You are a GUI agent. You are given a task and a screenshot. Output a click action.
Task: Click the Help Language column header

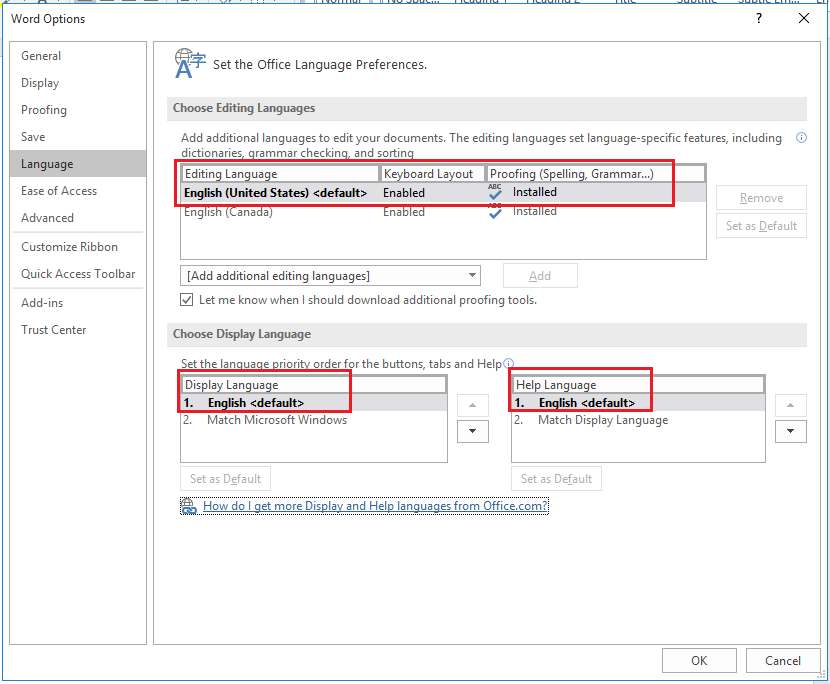(638, 385)
